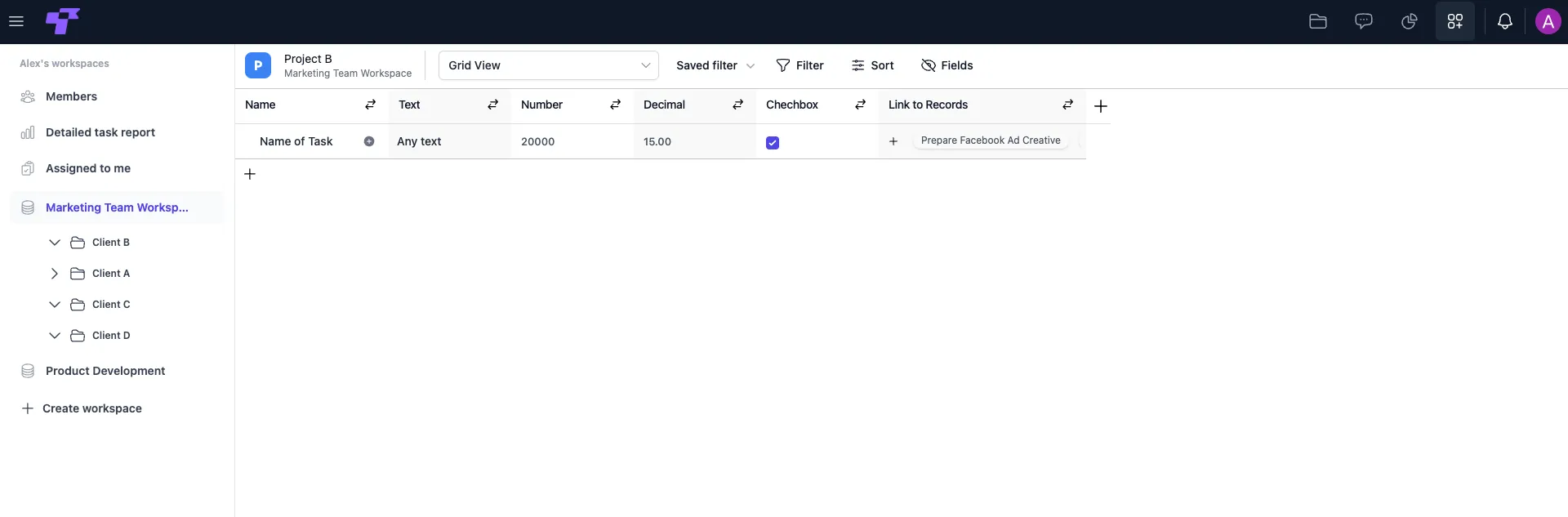Screen dimensions: 1568x517
Task: Open the Filter button
Action: (800, 65)
